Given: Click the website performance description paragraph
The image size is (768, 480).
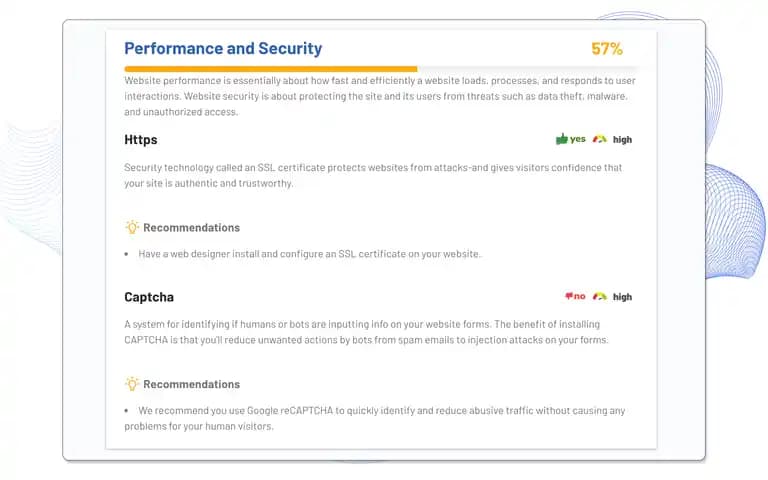Looking at the screenshot, I should point(380,96).
